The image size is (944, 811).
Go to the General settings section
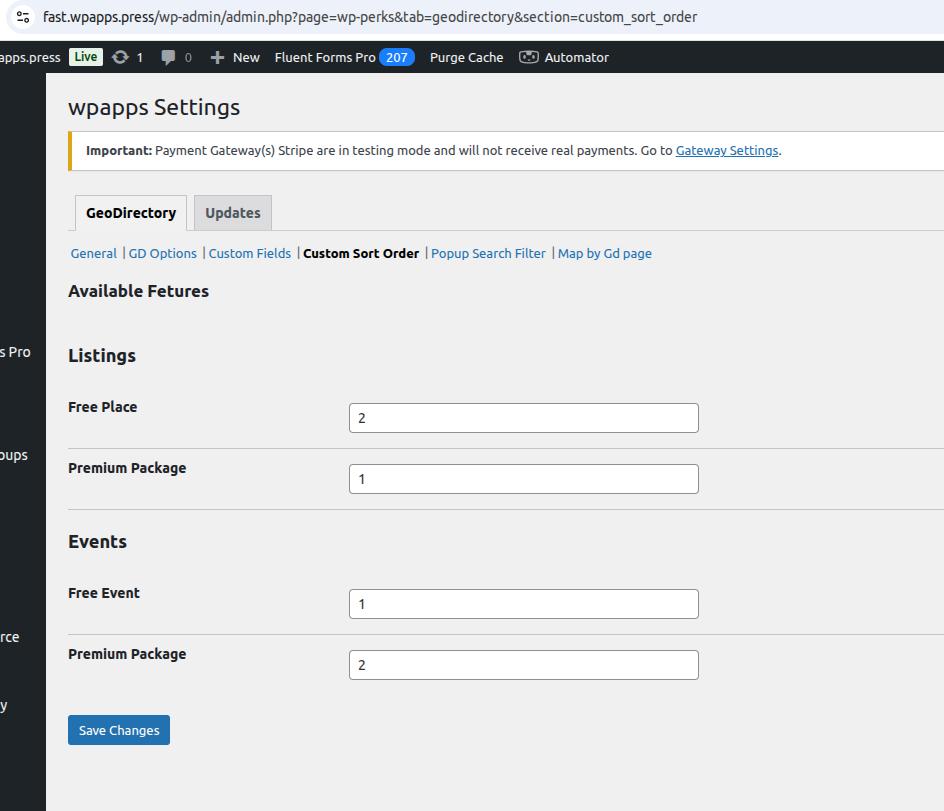[x=93, y=254]
